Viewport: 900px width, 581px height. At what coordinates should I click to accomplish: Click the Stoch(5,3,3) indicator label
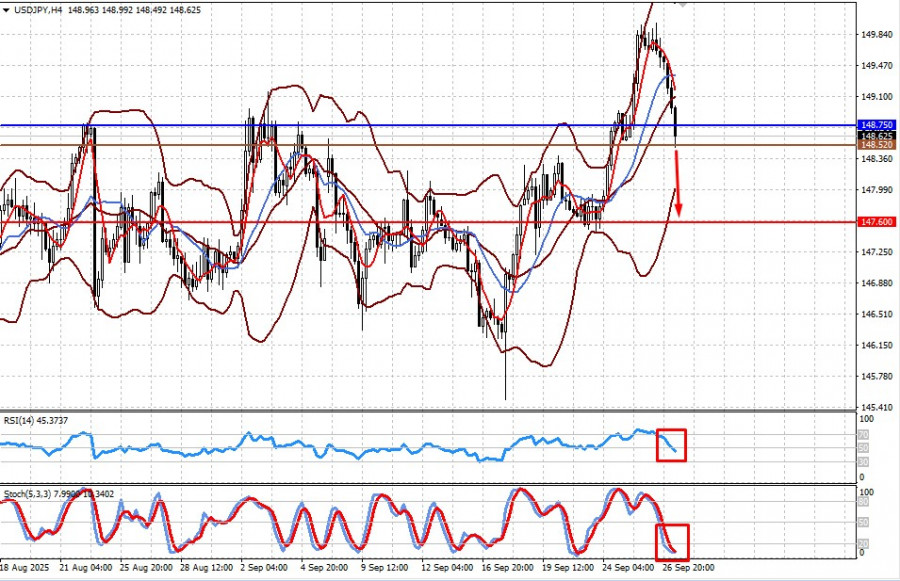59,494
